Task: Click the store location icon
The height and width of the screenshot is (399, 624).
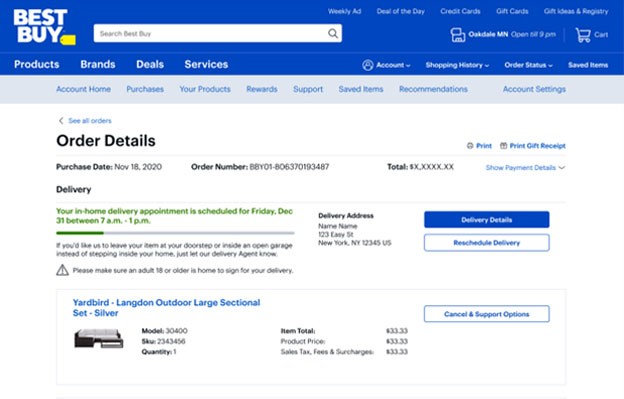Action: [x=458, y=35]
